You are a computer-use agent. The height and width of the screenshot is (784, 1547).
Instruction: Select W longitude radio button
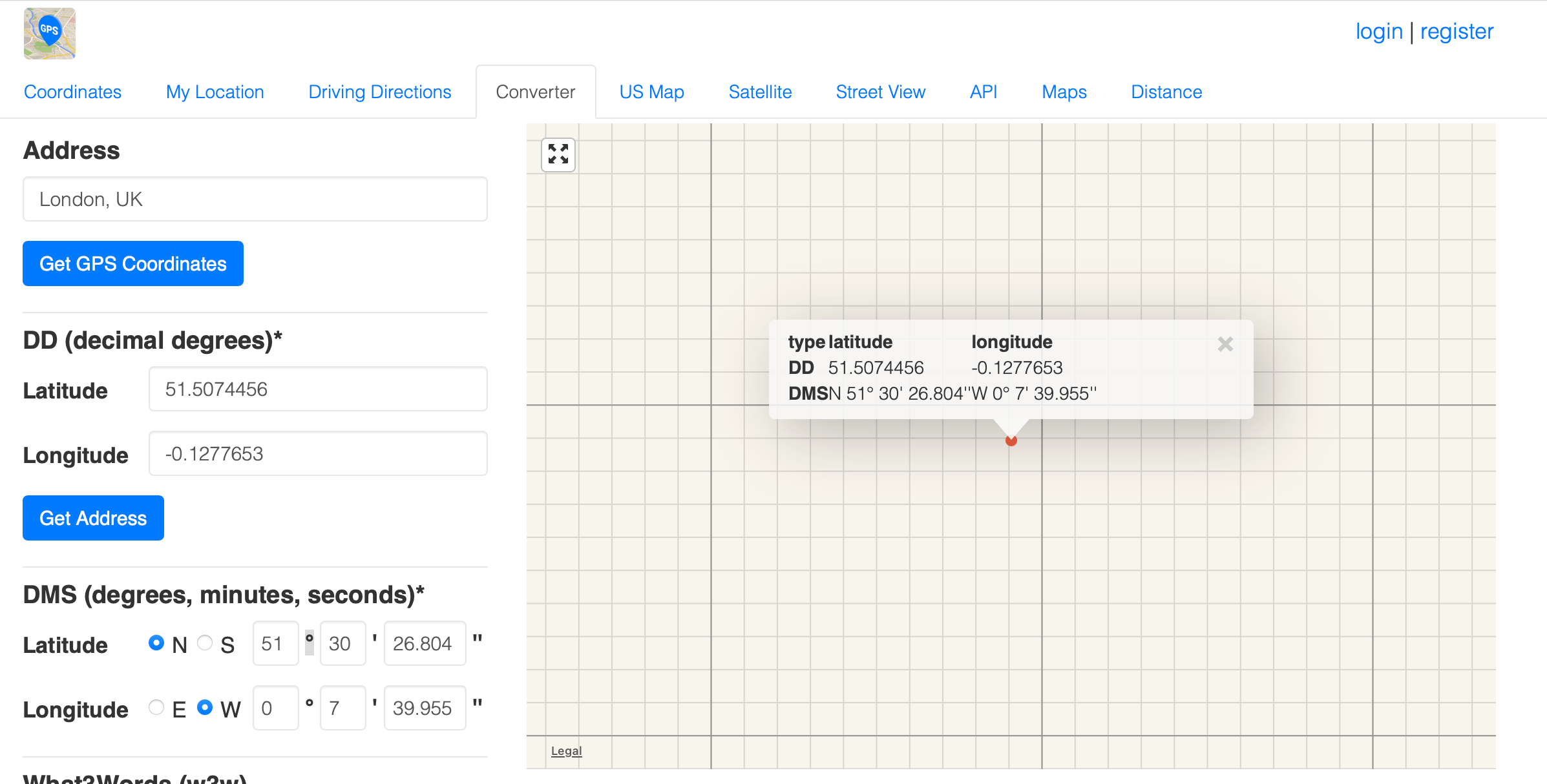point(205,707)
